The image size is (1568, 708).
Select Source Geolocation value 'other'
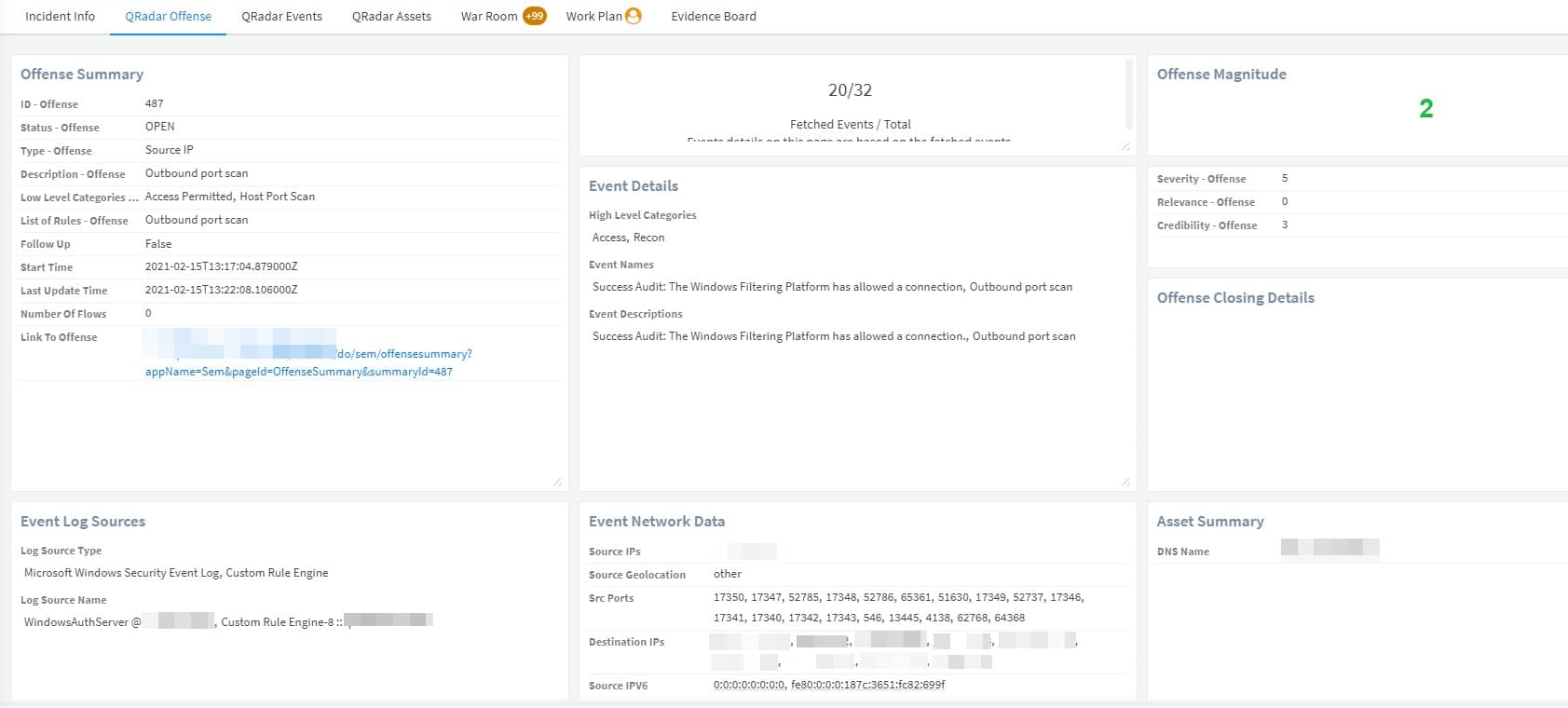point(728,574)
